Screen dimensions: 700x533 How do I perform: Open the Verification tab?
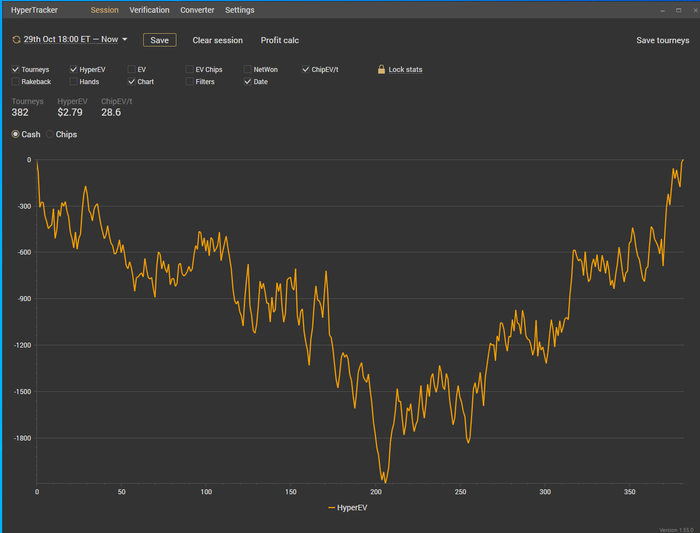pyautogui.click(x=149, y=10)
